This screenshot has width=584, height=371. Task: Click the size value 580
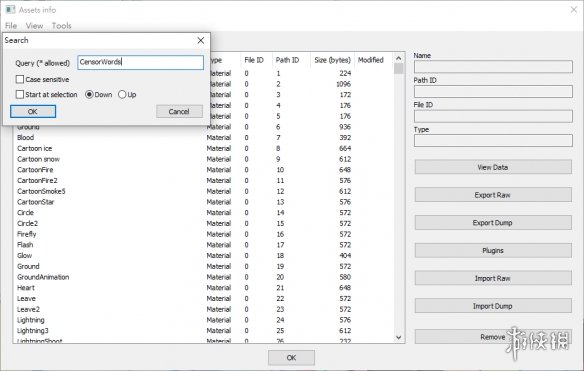[345, 277]
